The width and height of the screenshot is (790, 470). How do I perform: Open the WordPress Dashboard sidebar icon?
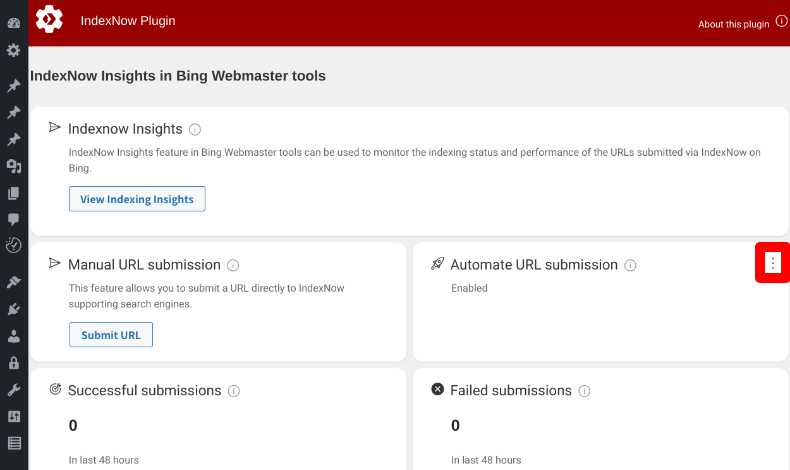click(x=14, y=22)
